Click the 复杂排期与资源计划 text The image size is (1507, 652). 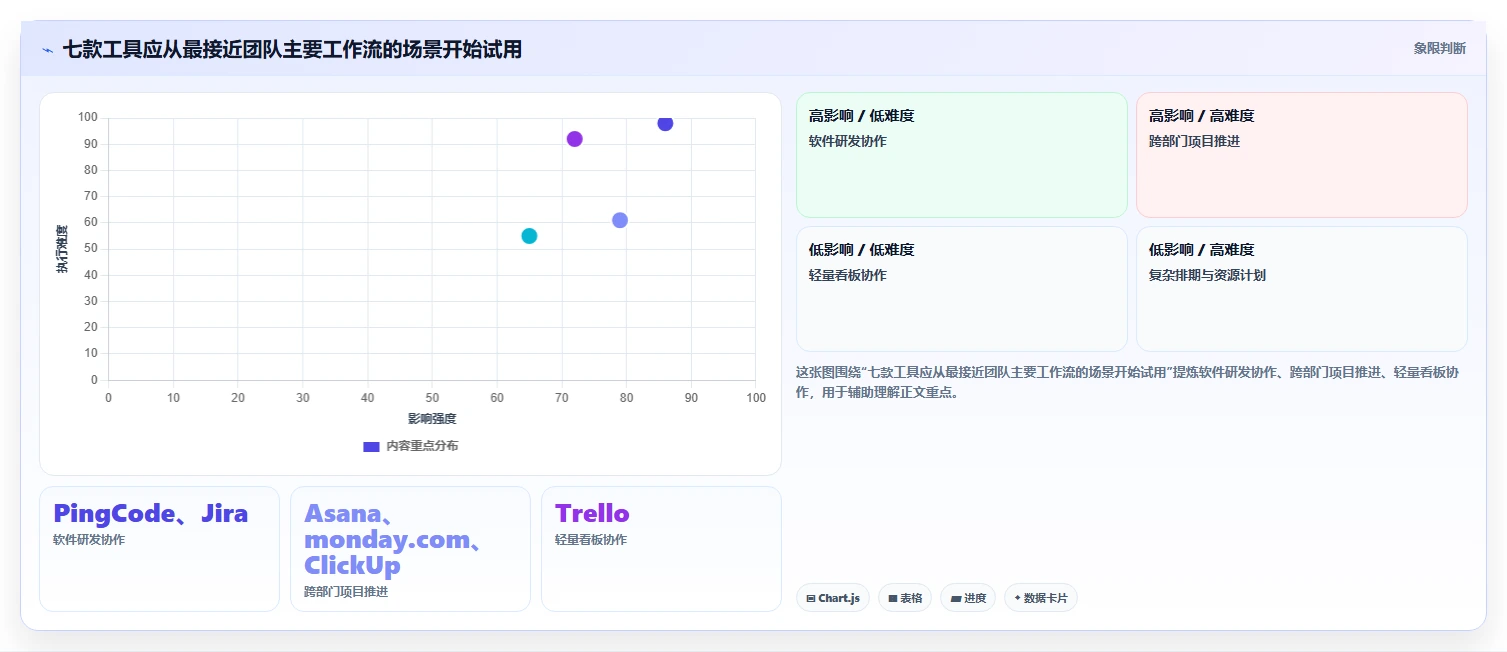(x=1207, y=275)
